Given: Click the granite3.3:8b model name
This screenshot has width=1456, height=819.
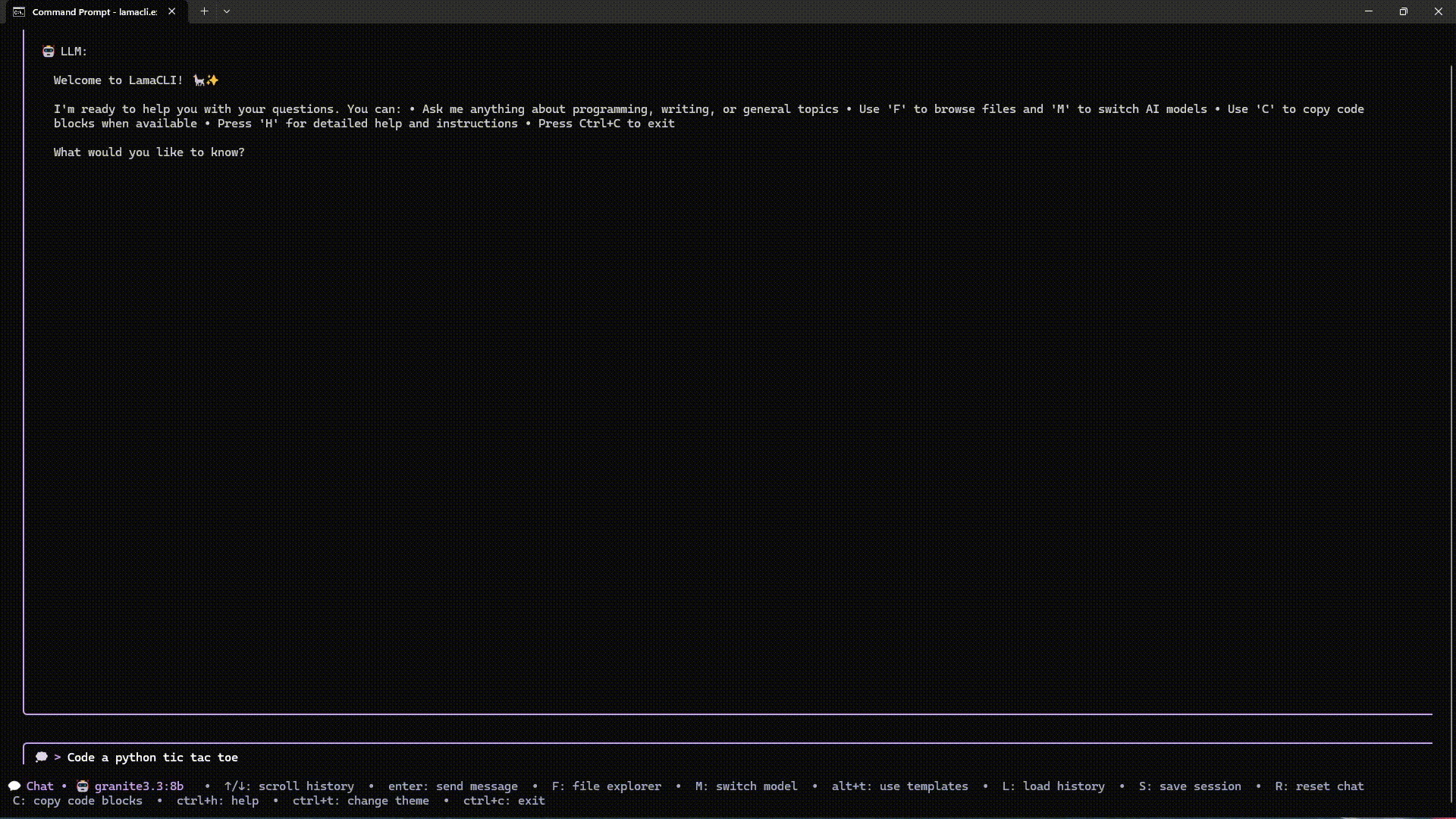Looking at the screenshot, I should coord(139,786).
